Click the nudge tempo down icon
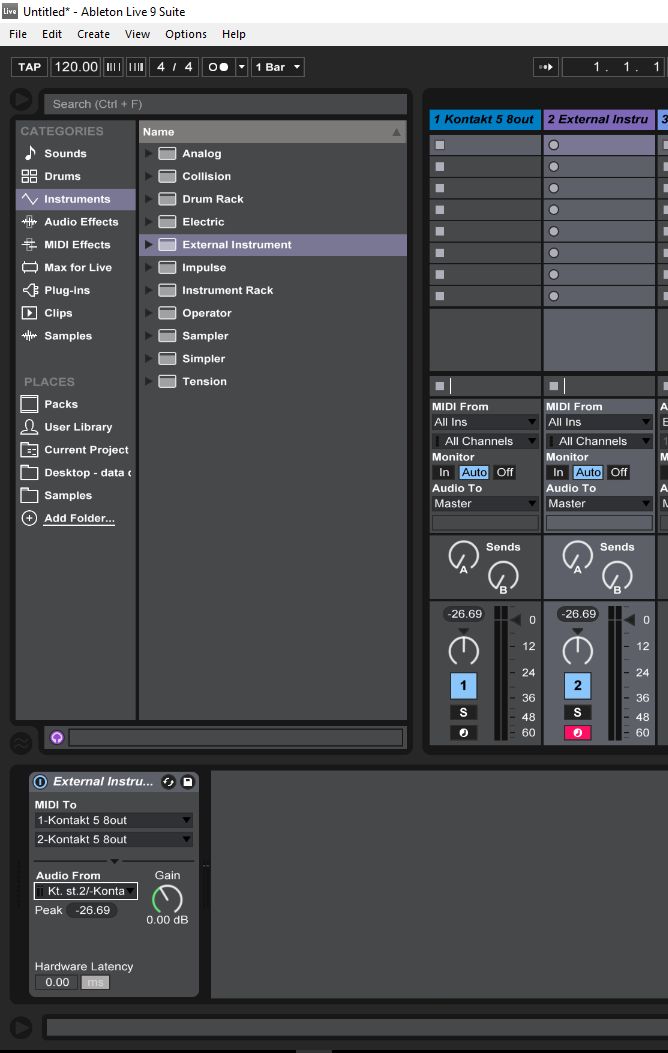Screen dimensions: 668x1053 point(113,67)
